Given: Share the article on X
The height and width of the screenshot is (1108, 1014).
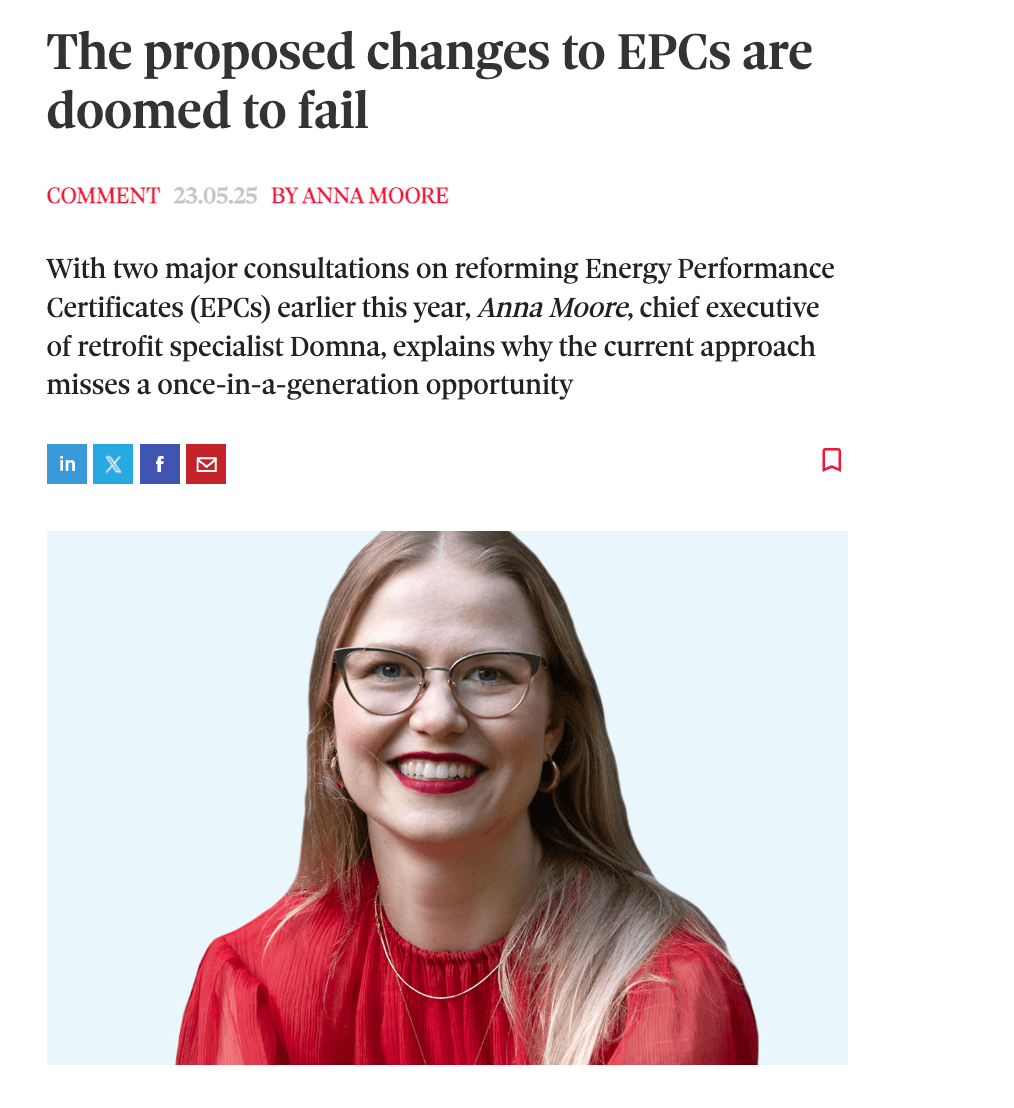Looking at the screenshot, I should click(x=113, y=464).
